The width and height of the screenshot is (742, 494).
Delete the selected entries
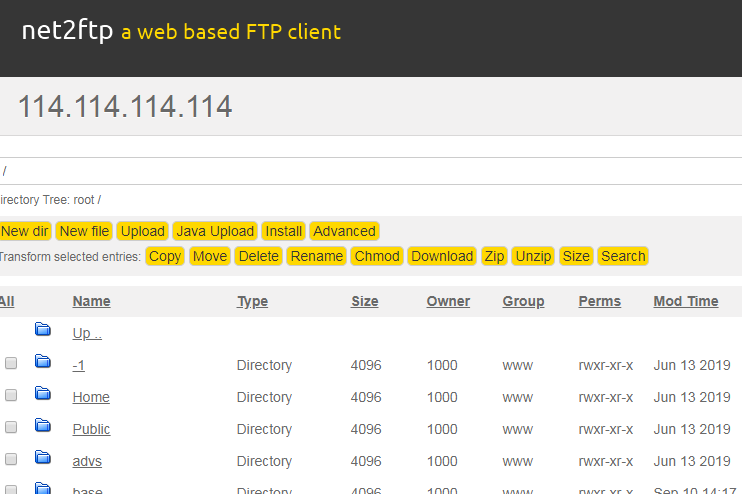258,256
